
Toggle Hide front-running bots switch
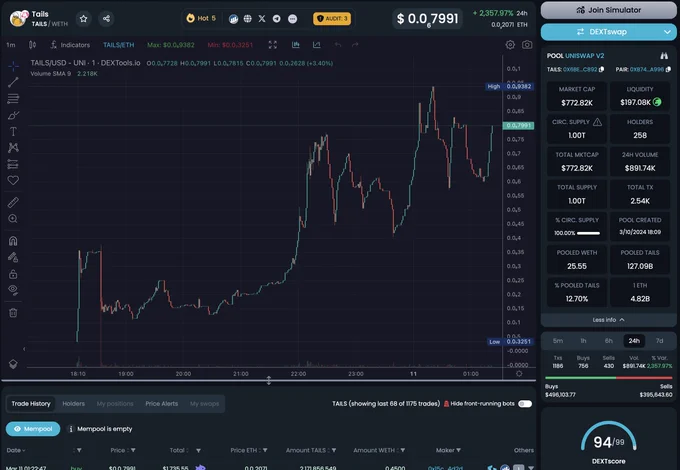[525, 404]
